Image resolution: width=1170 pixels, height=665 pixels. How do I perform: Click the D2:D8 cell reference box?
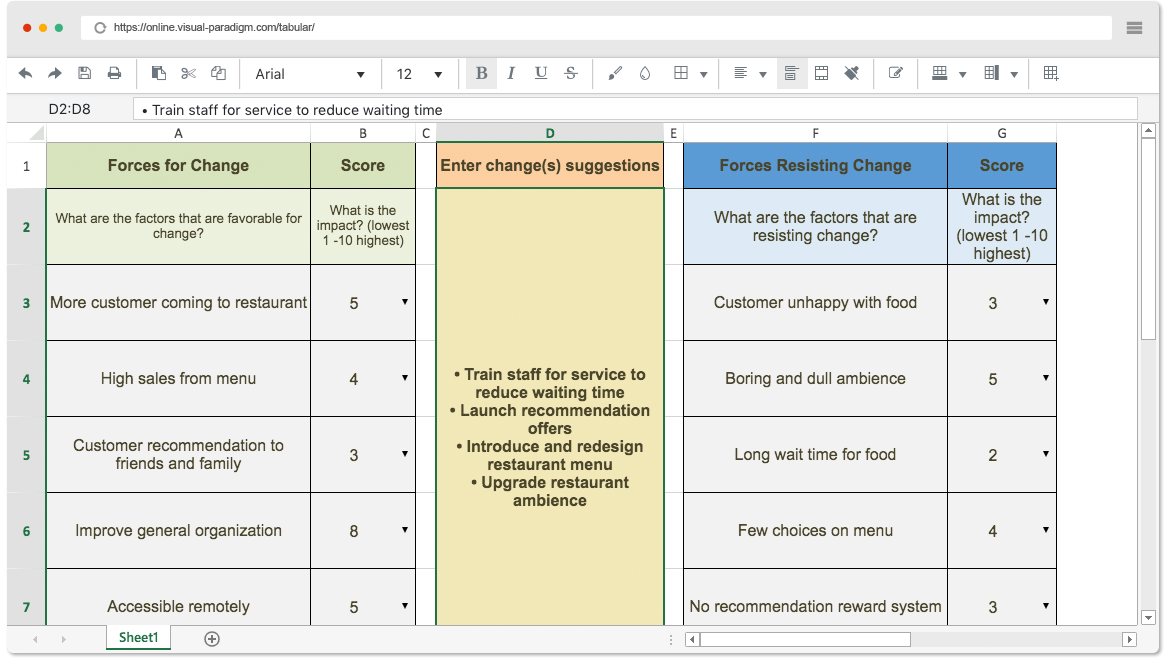69,109
